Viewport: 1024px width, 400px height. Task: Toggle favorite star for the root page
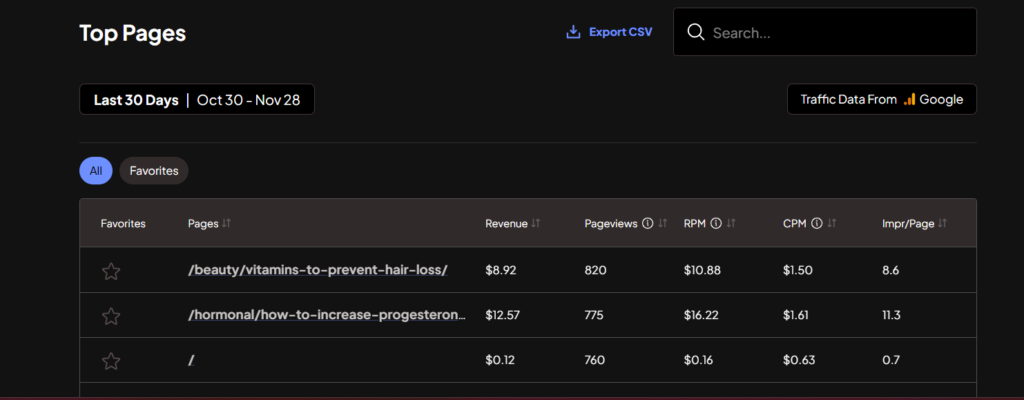tap(111, 361)
